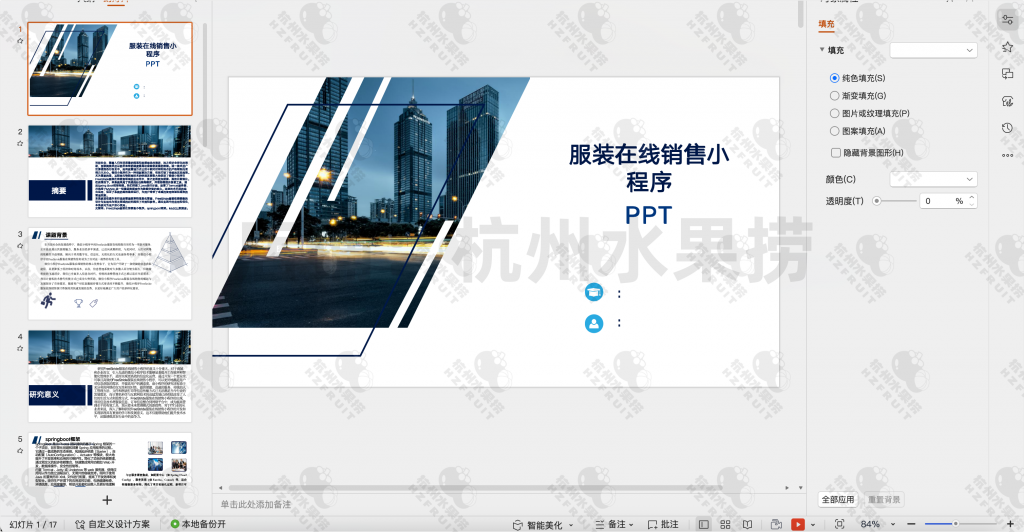Click the blue person icon on slide
This screenshot has width=1024, height=532.
point(594,323)
